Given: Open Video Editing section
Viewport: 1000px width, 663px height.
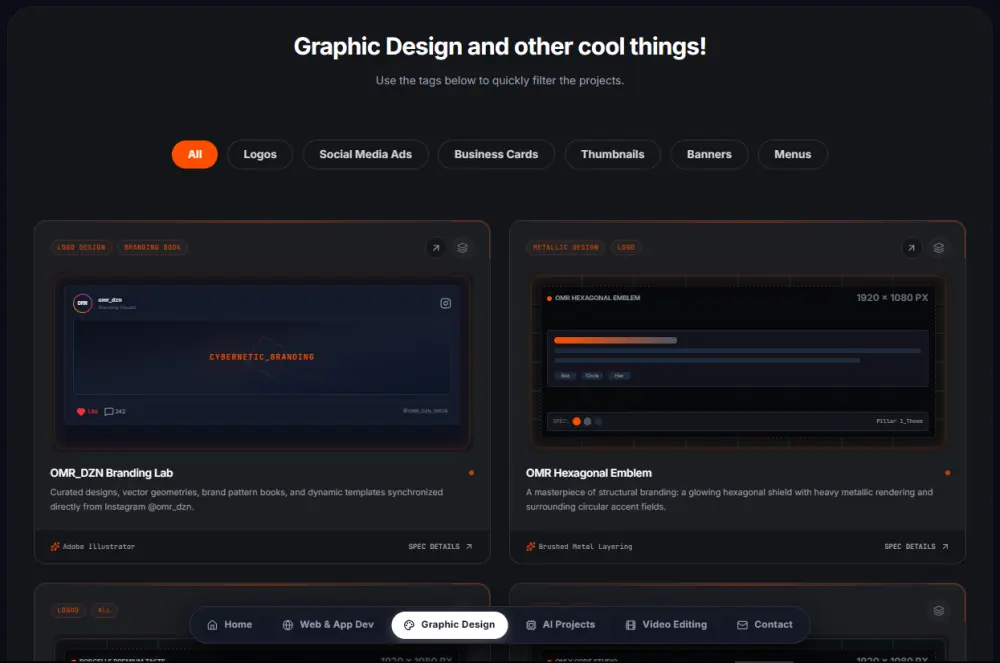Looking at the screenshot, I should coord(666,625).
